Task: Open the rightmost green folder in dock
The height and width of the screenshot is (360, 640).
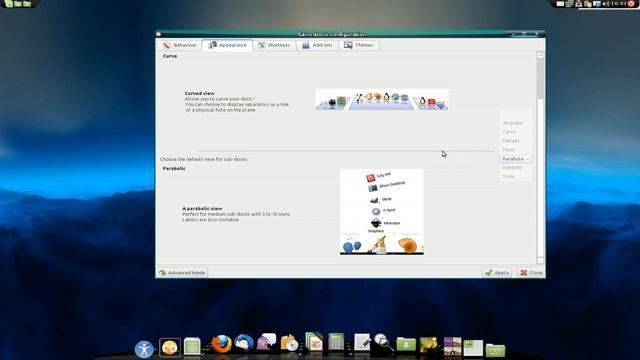Action: click(495, 350)
